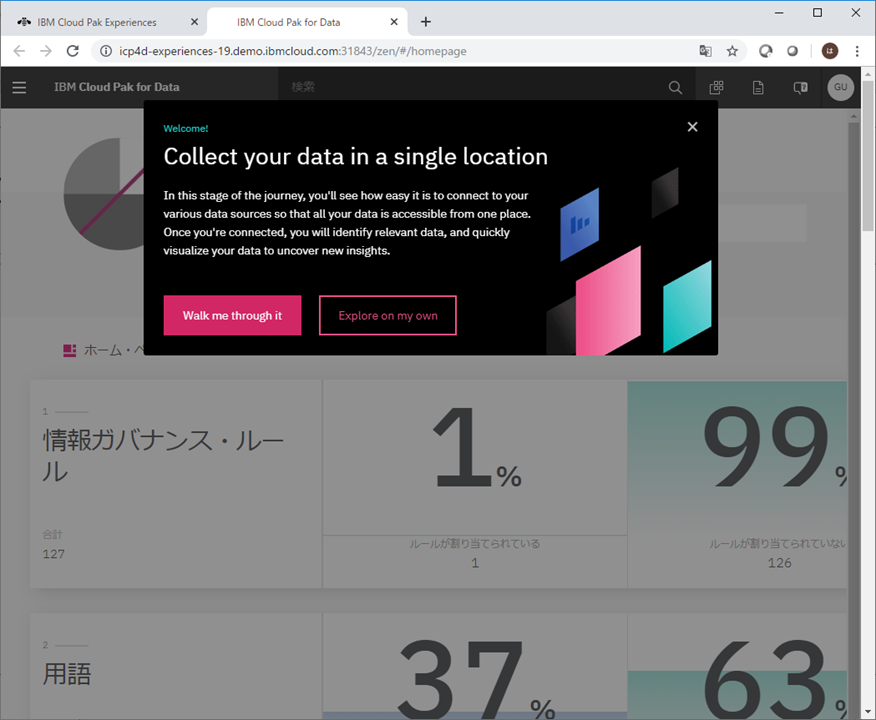Image resolution: width=876 pixels, height=720 pixels.
Task: Click the Google Translate icon in address bar
Action: pyautogui.click(x=705, y=51)
